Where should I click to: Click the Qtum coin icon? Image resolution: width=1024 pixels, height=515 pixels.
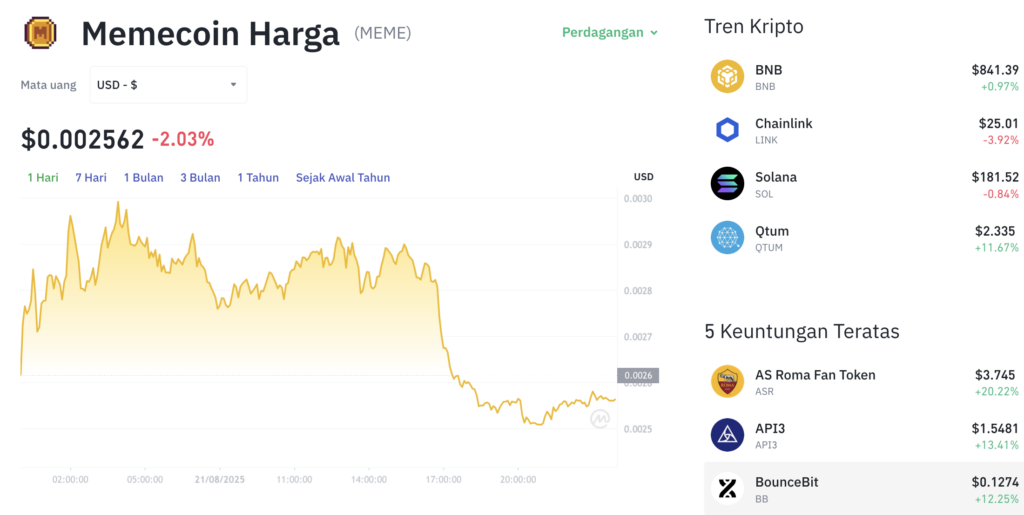tap(727, 237)
